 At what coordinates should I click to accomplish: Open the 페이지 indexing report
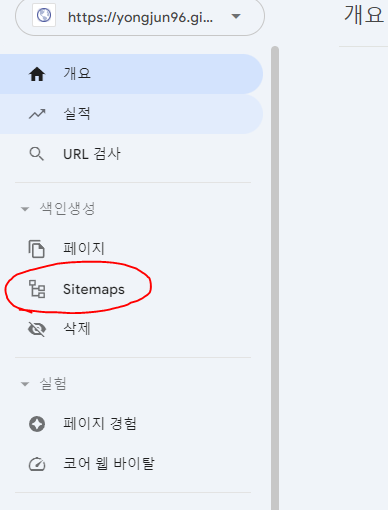tap(84, 248)
